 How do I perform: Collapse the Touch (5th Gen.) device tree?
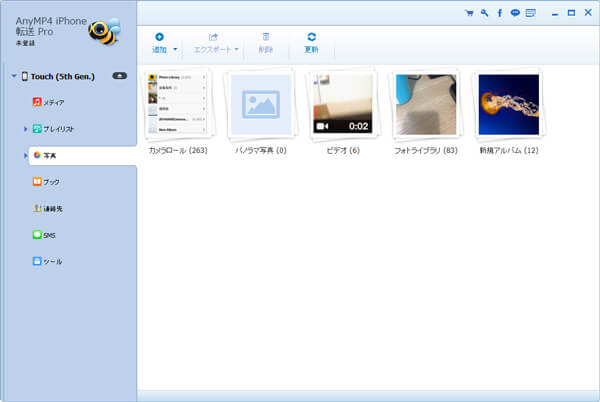12,76
